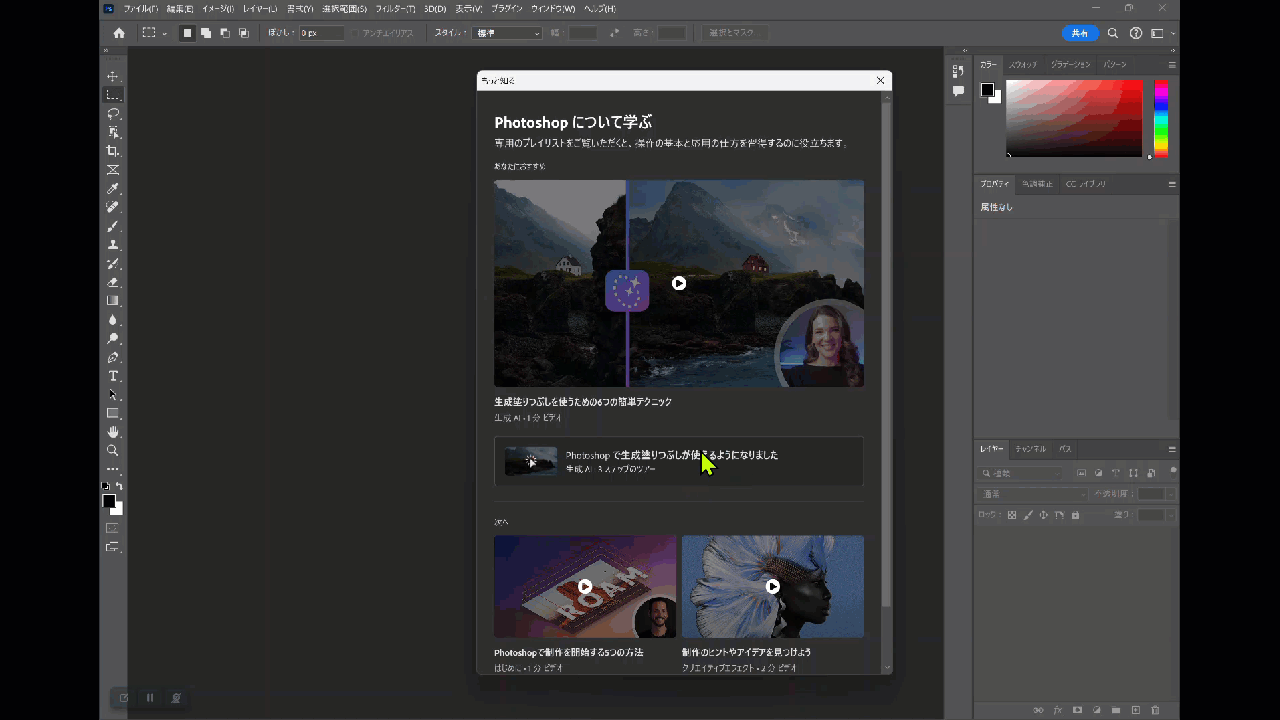Select Intersect with selection mode
Screen dimensions: 1280x720
click(244, 33)
